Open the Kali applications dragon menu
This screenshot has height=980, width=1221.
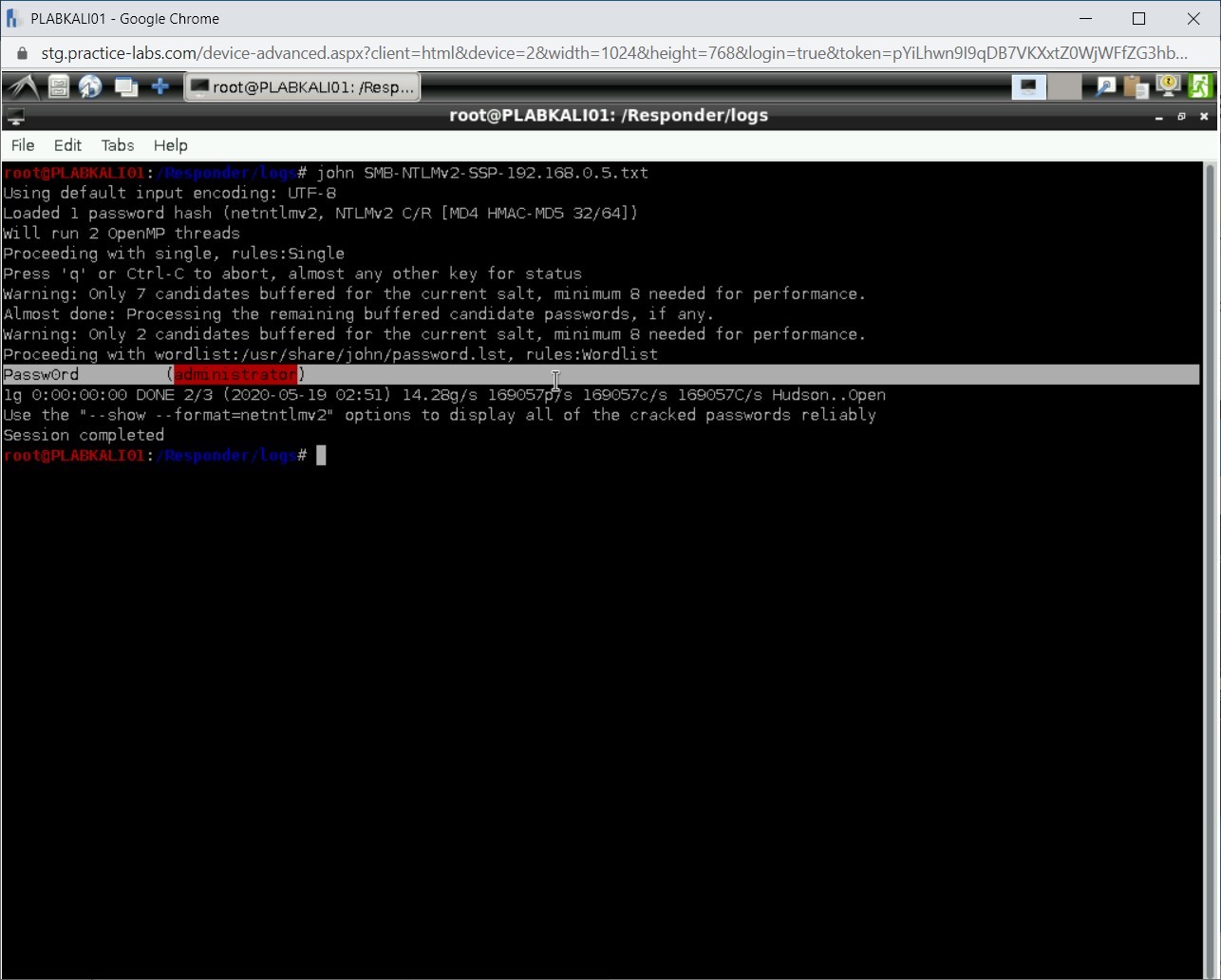coord(21,86)
